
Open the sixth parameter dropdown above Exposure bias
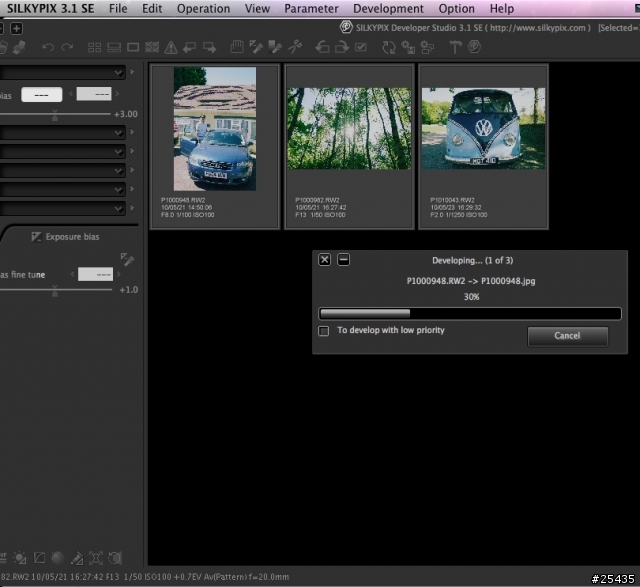click(x=62, y=208)
